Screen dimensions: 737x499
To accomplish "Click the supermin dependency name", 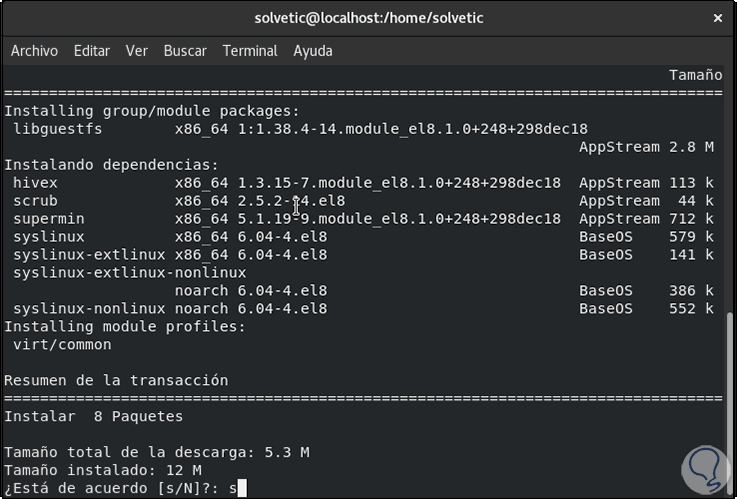I will click(49, 219).
